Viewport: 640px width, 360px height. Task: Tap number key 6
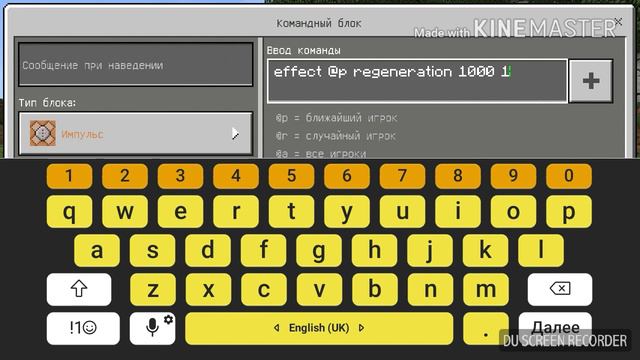click(347, 176)
